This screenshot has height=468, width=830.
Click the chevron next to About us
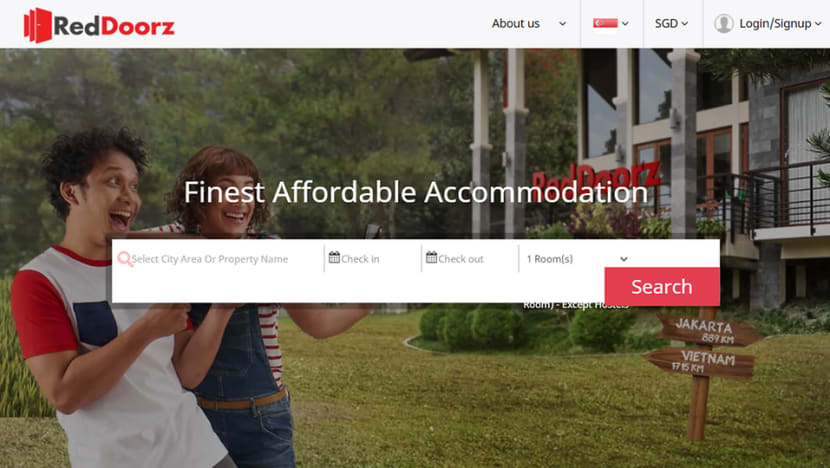563,24
